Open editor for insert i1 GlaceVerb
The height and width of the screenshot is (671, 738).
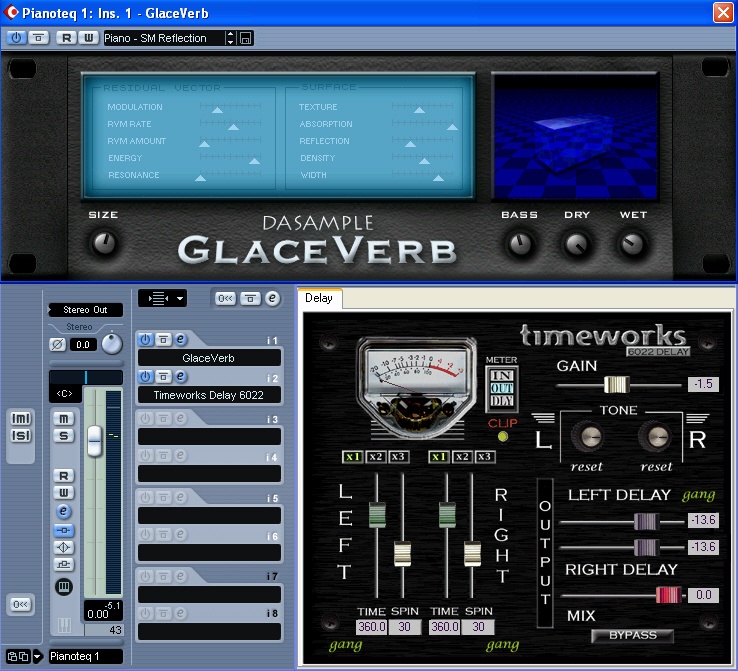coord(181,339)
